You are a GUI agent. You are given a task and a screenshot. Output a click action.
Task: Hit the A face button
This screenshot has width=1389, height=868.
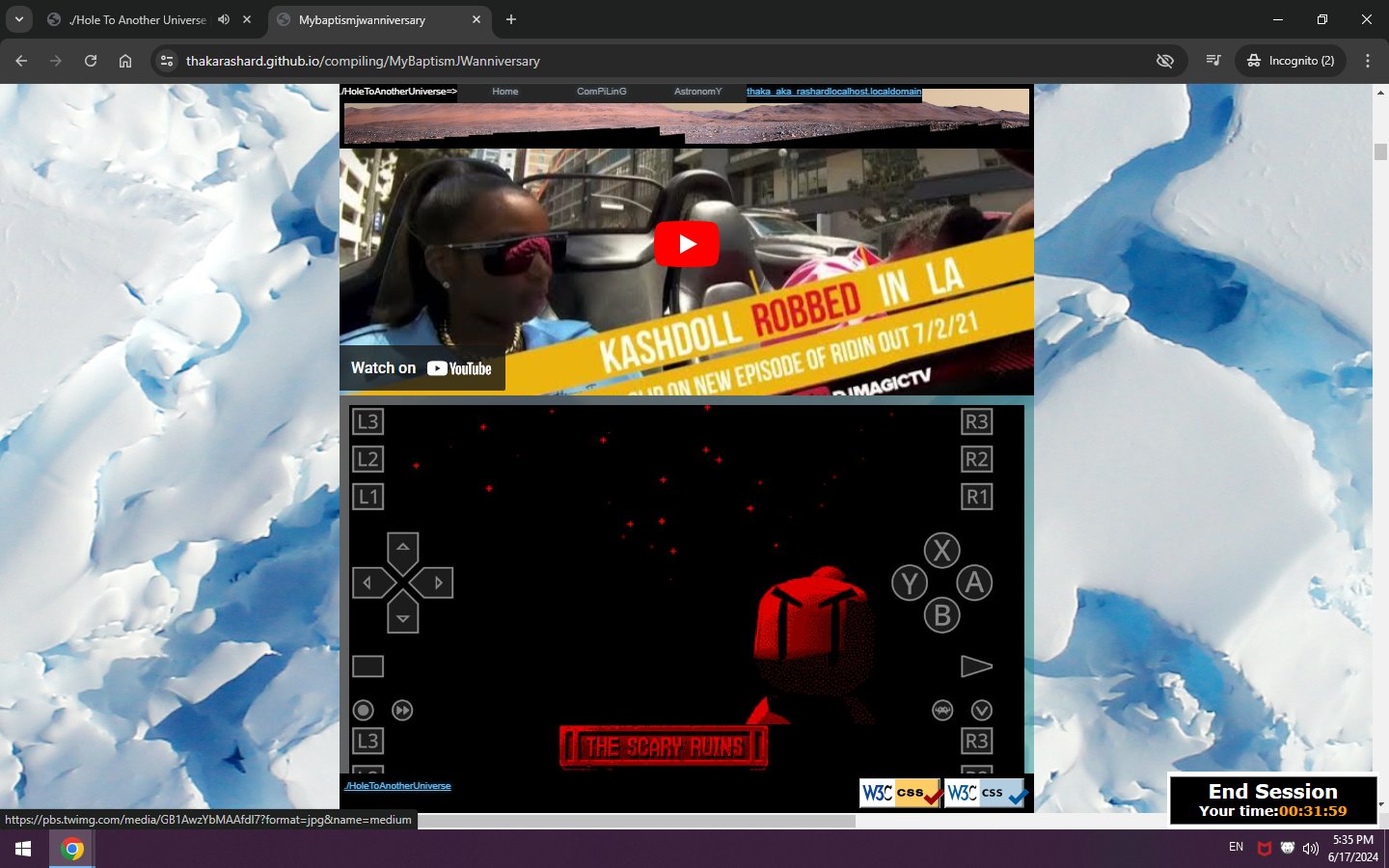point(974,583)
